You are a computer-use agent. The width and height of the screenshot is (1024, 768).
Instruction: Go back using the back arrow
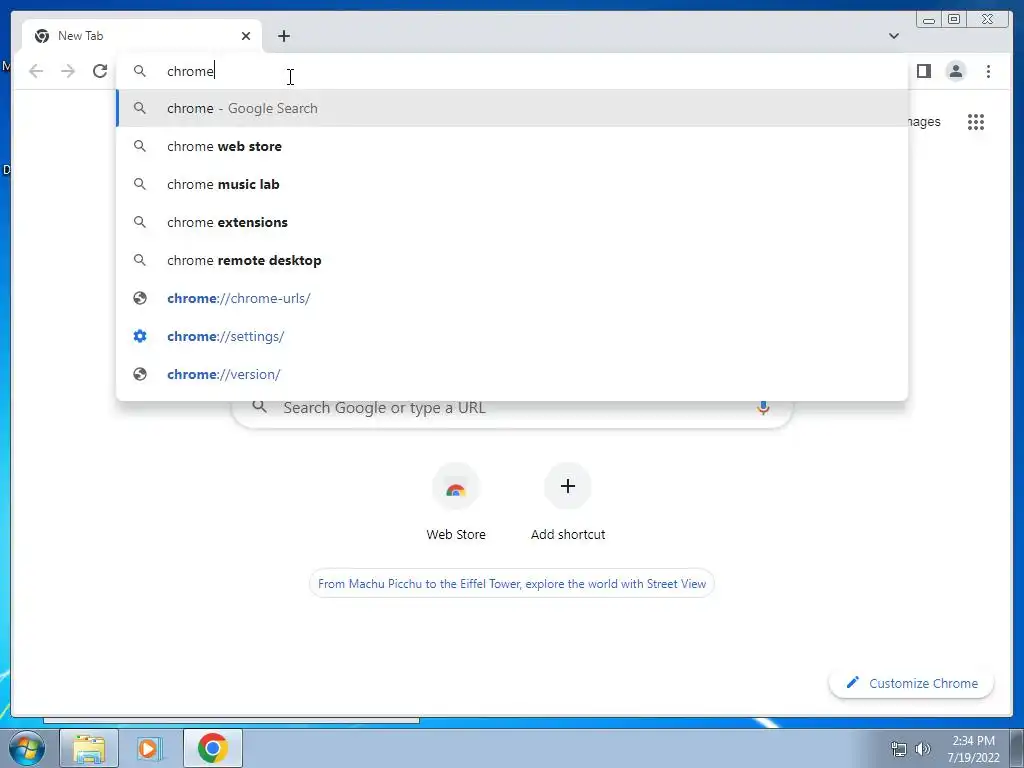(36, 71)
